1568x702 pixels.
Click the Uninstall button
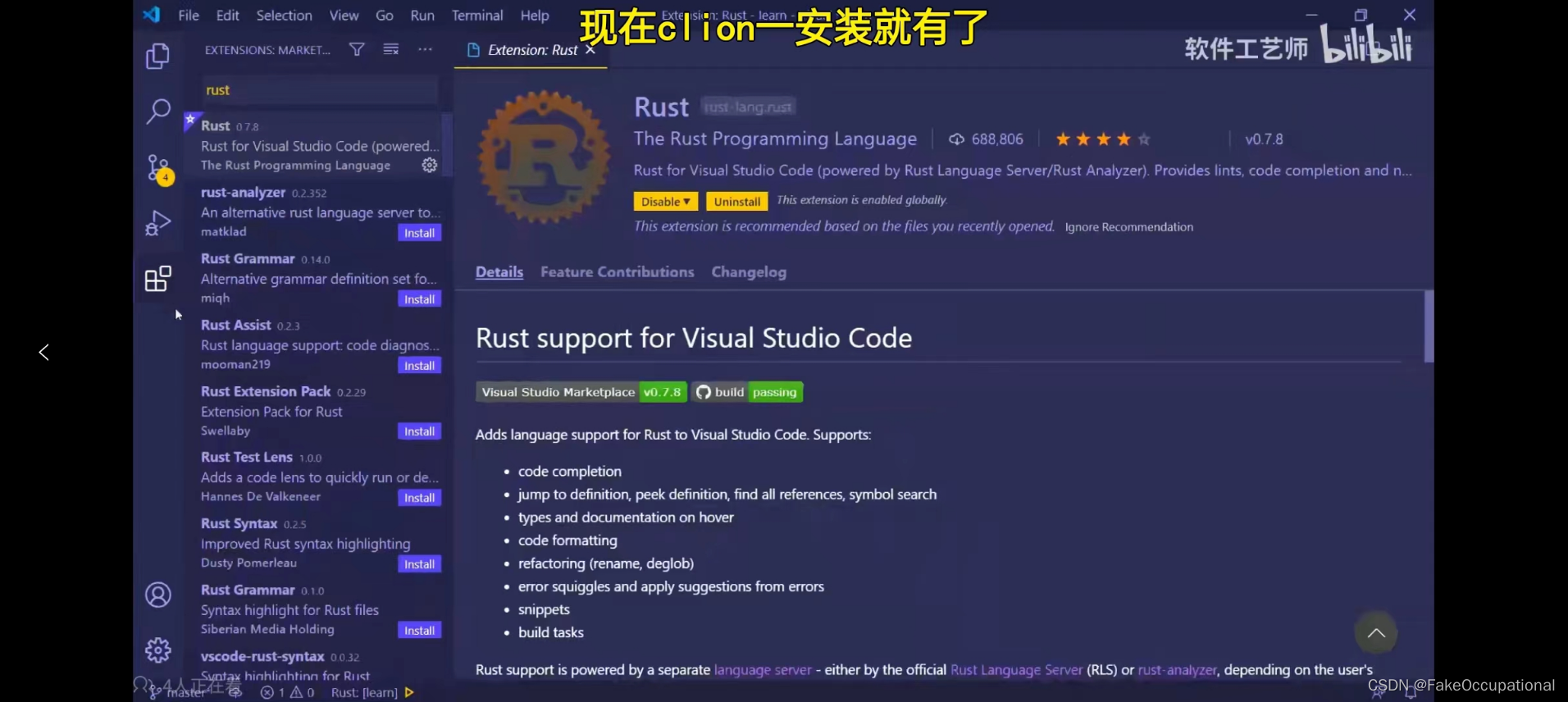click(x=736, y=202)
